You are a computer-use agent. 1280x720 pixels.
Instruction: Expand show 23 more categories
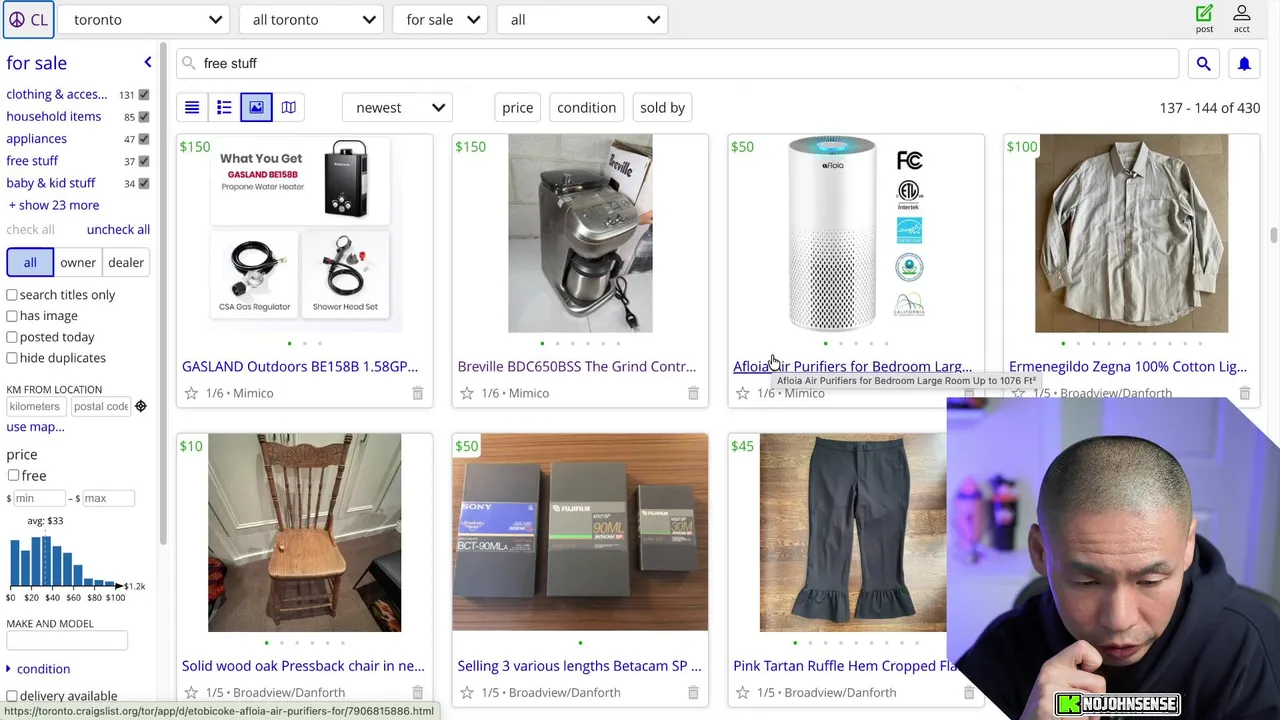53,205
